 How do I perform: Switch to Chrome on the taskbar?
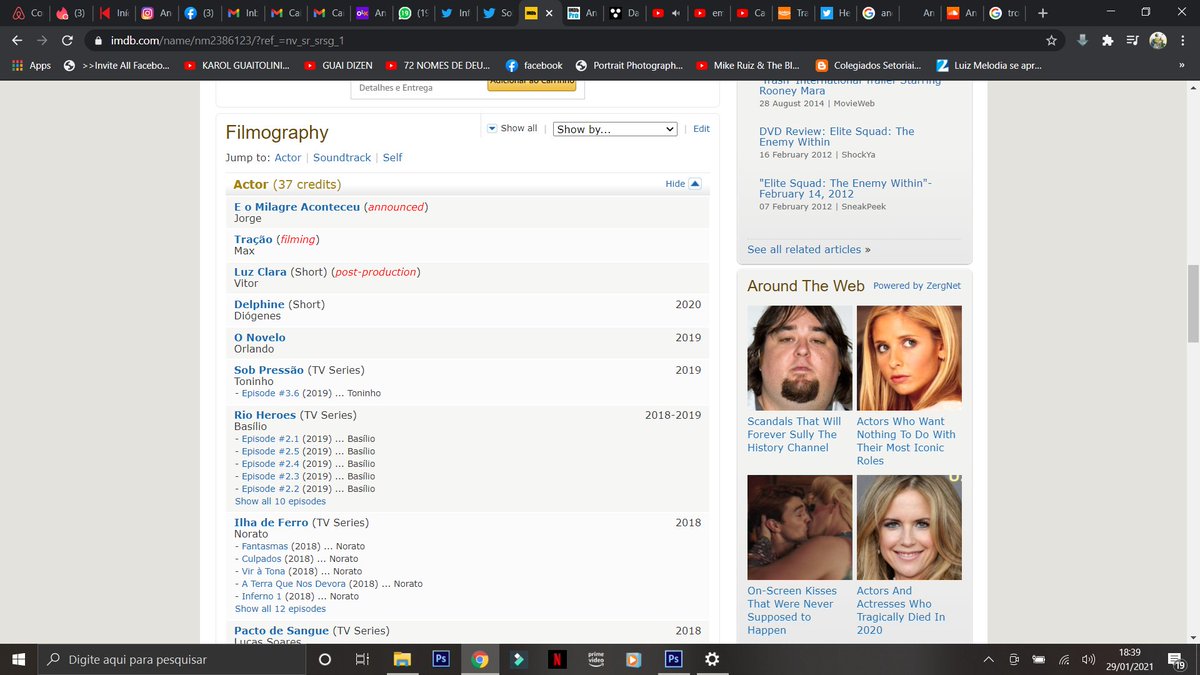coord(480,659)
